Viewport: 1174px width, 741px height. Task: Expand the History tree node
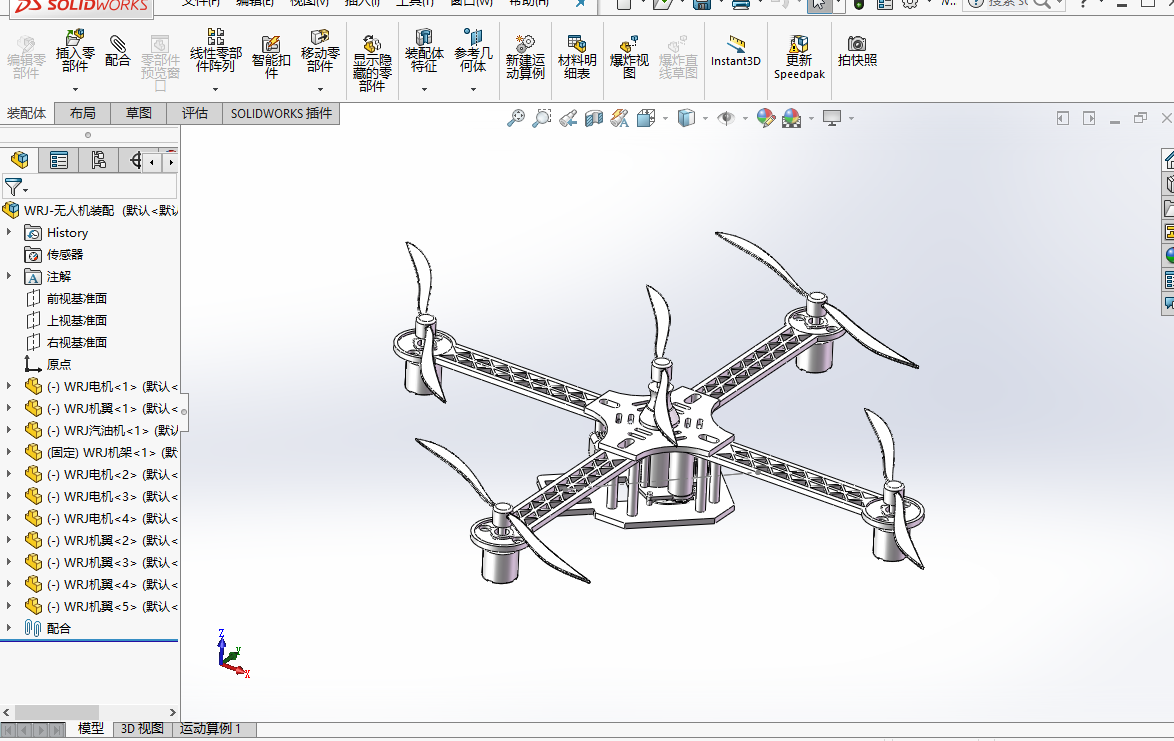tap(9, 233)
